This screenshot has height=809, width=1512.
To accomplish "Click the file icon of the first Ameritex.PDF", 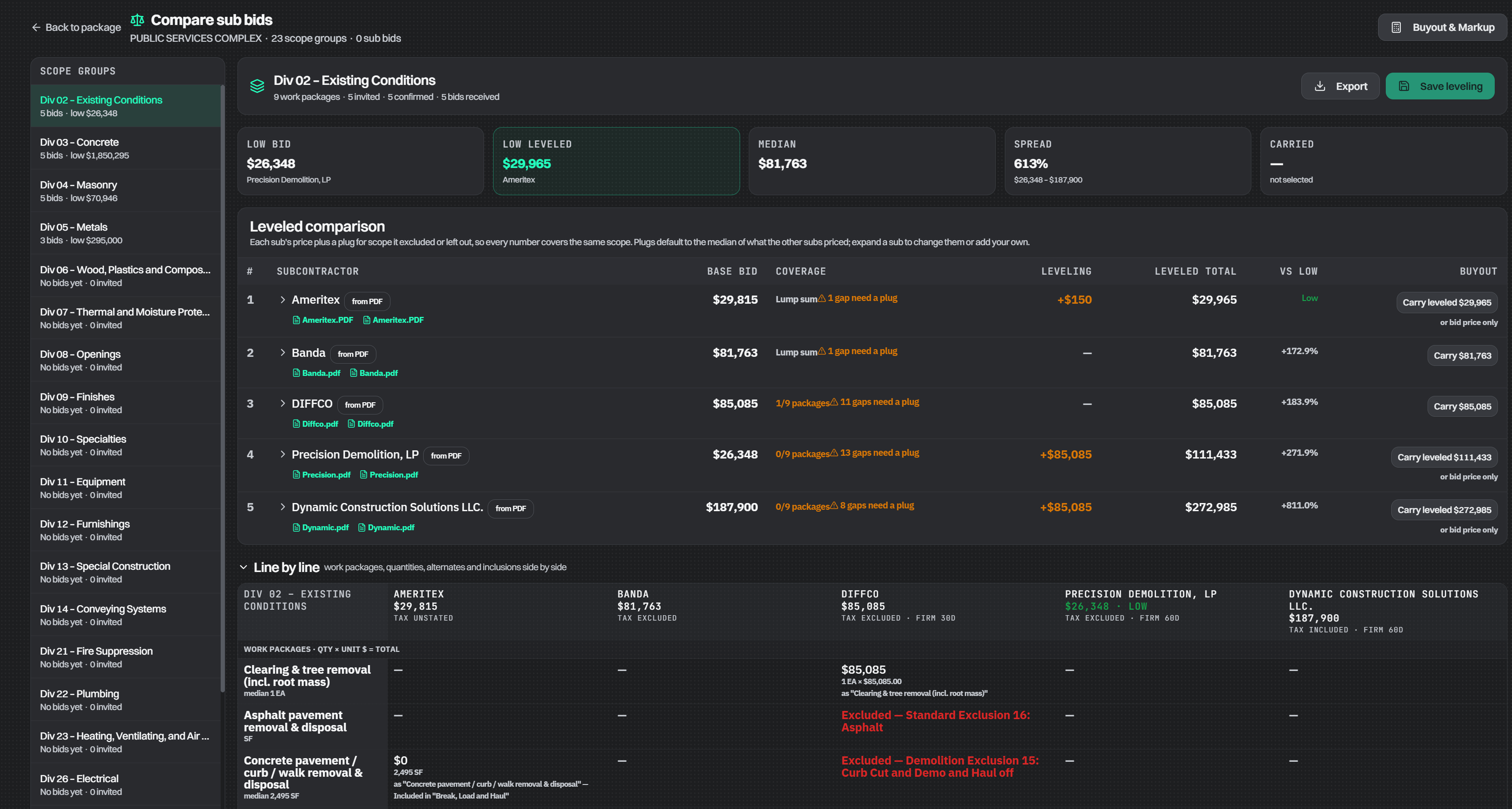I will click(296, 321).
